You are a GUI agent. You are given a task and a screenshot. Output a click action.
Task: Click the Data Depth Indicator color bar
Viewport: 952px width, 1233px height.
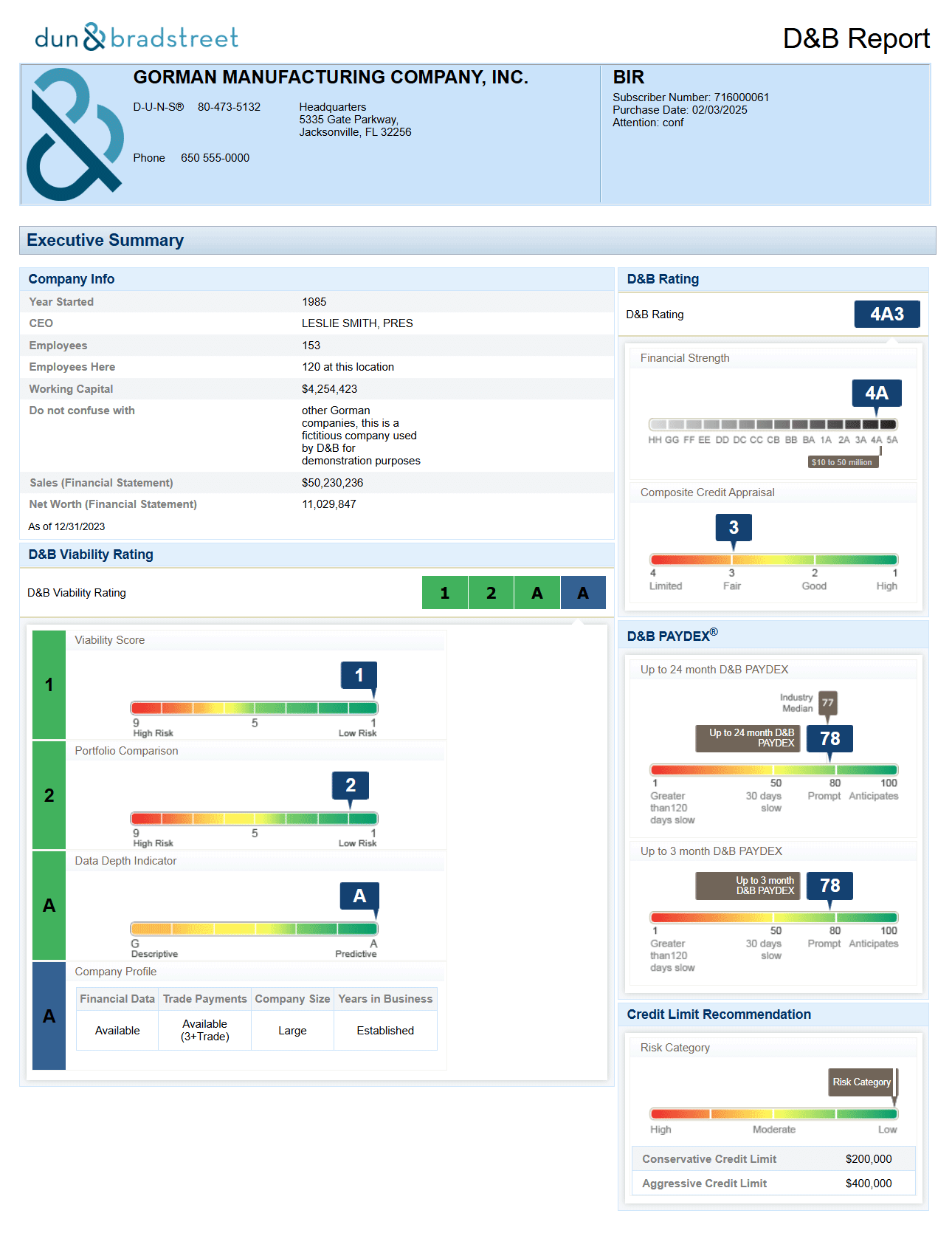tap(254, 929)
